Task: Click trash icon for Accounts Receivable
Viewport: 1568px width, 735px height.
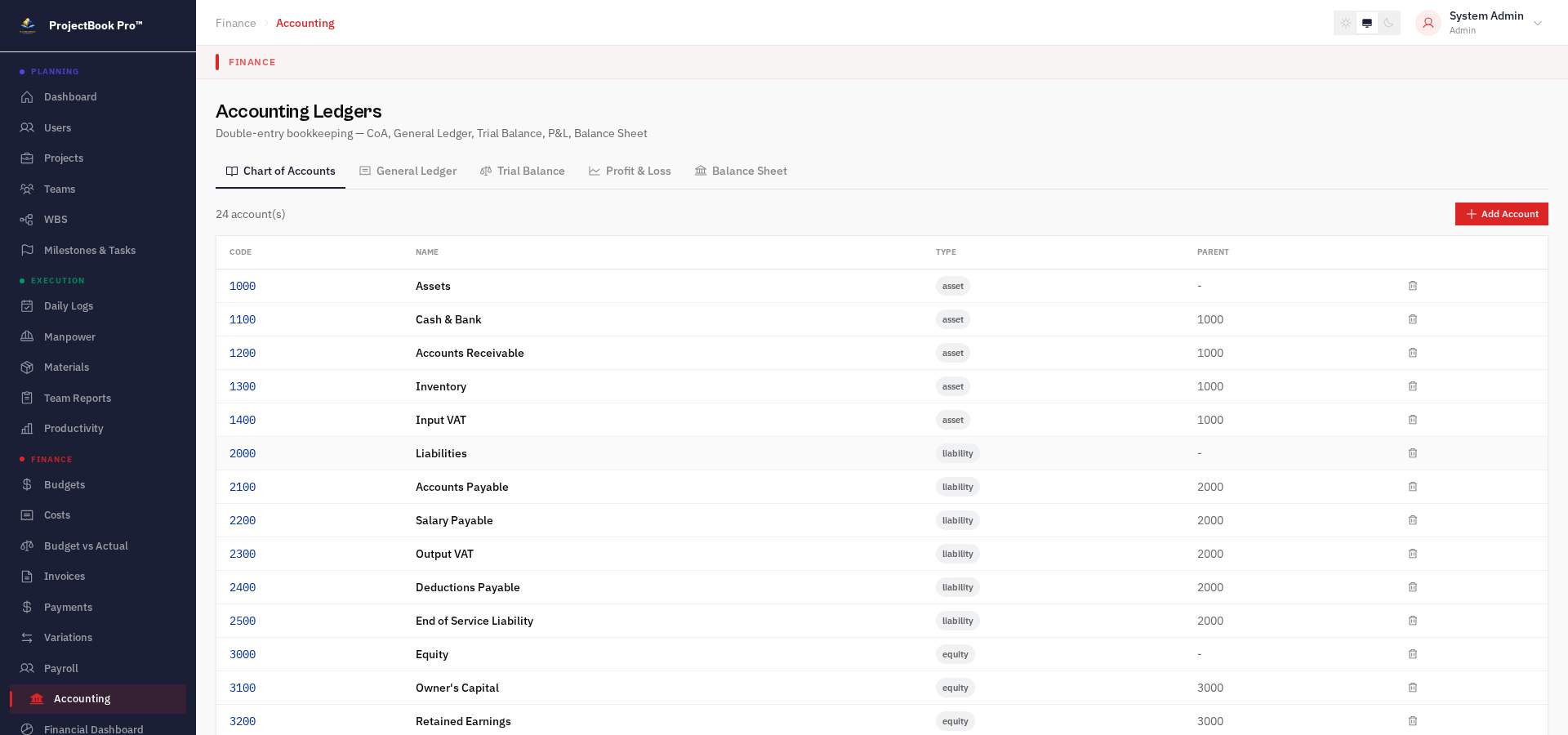Action: 1413,353
